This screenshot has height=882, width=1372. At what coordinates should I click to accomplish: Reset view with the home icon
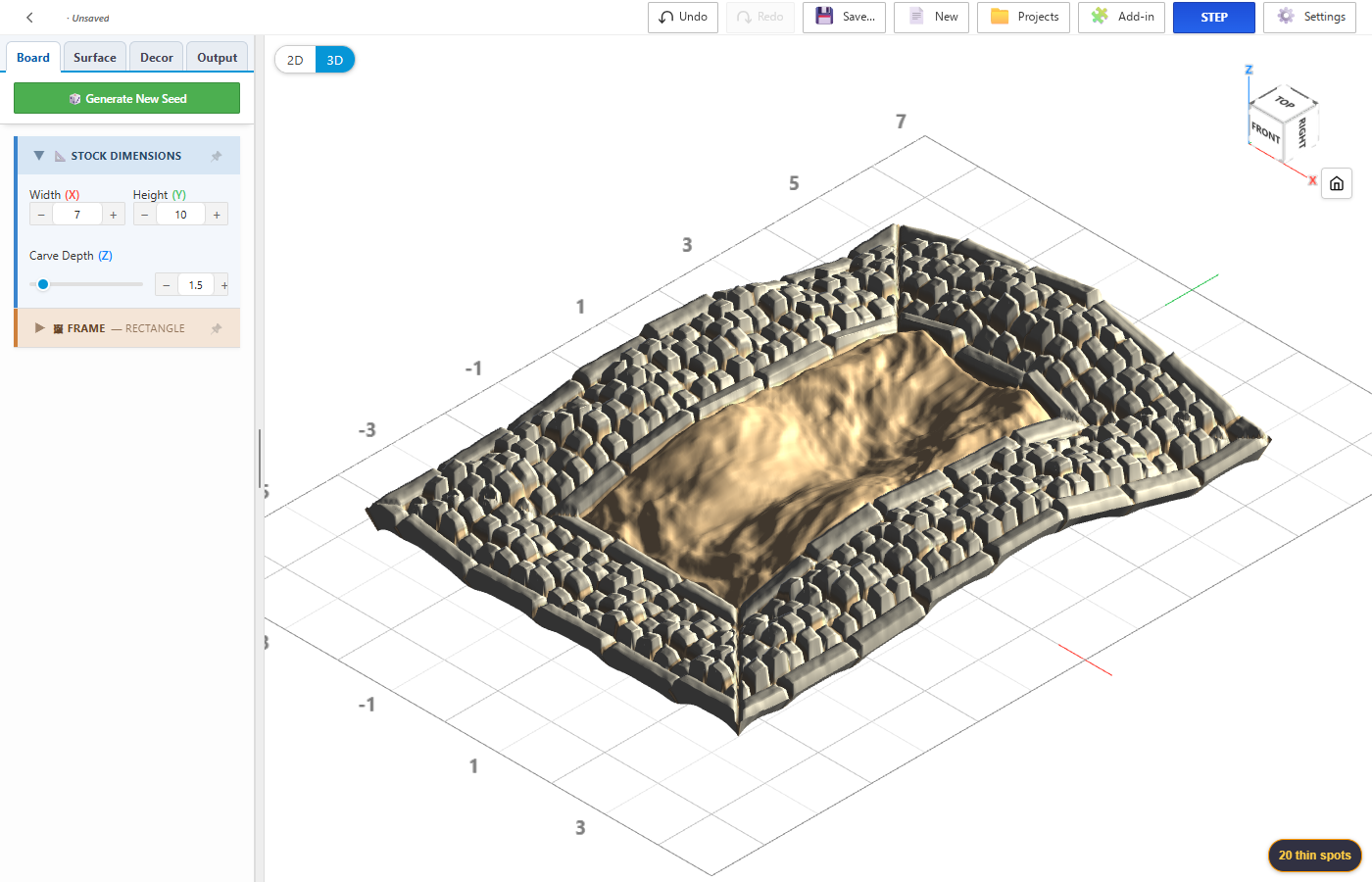tap(1337, 183)
